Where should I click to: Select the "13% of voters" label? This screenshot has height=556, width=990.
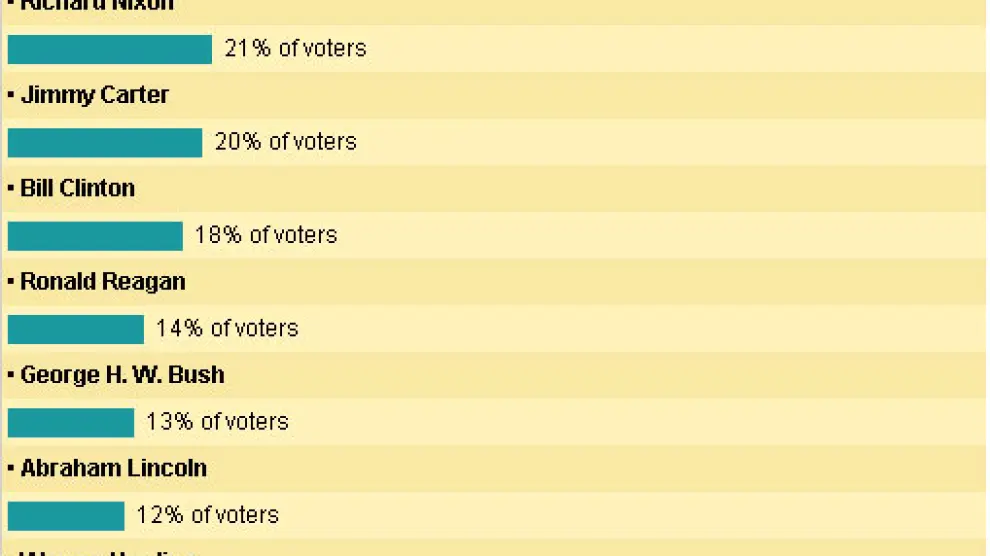[217, 422]
